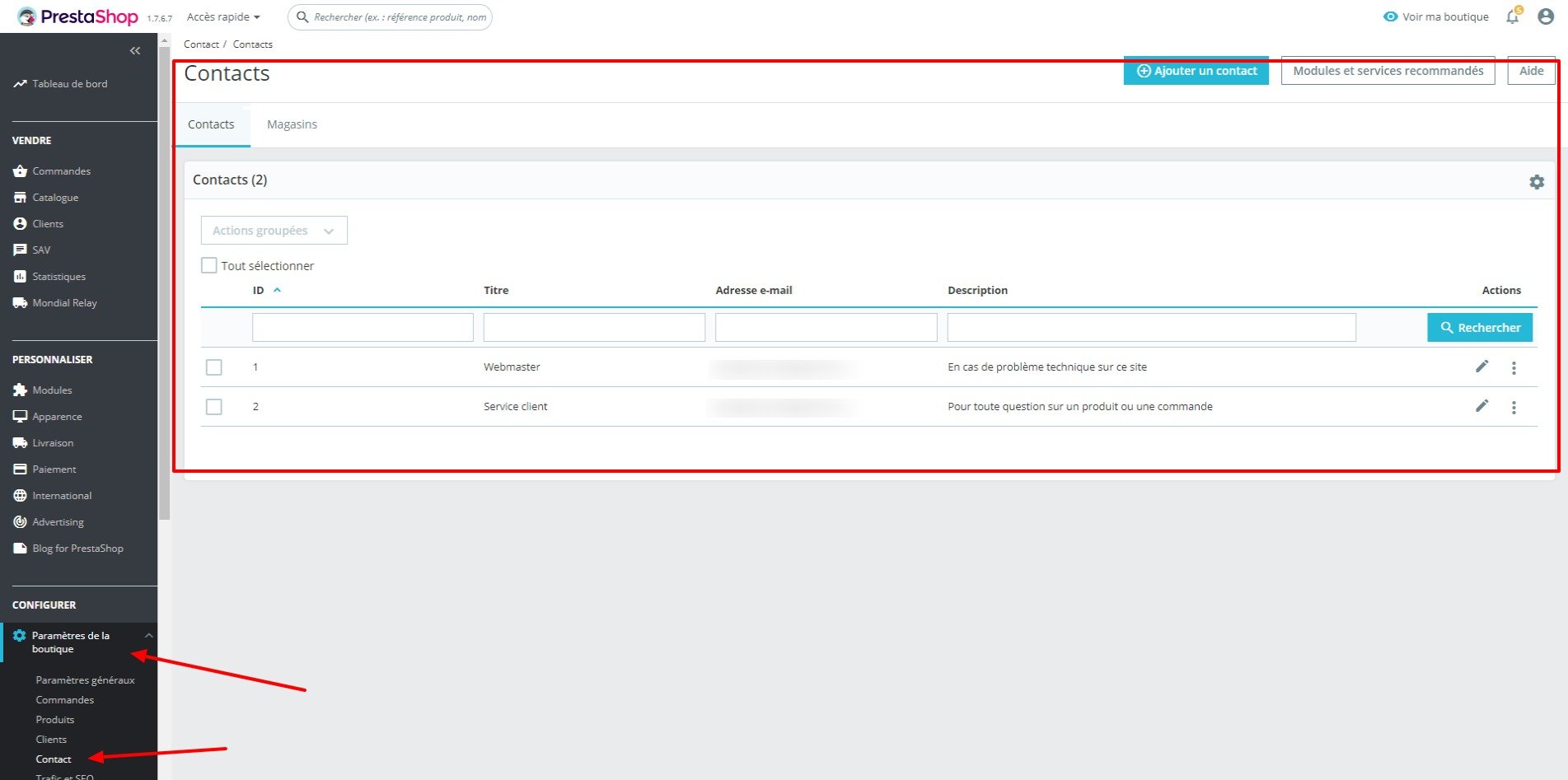Click the Mondial Relay truck icon
The width and height of the screenshot is (1568, 780).
(20, 303)
